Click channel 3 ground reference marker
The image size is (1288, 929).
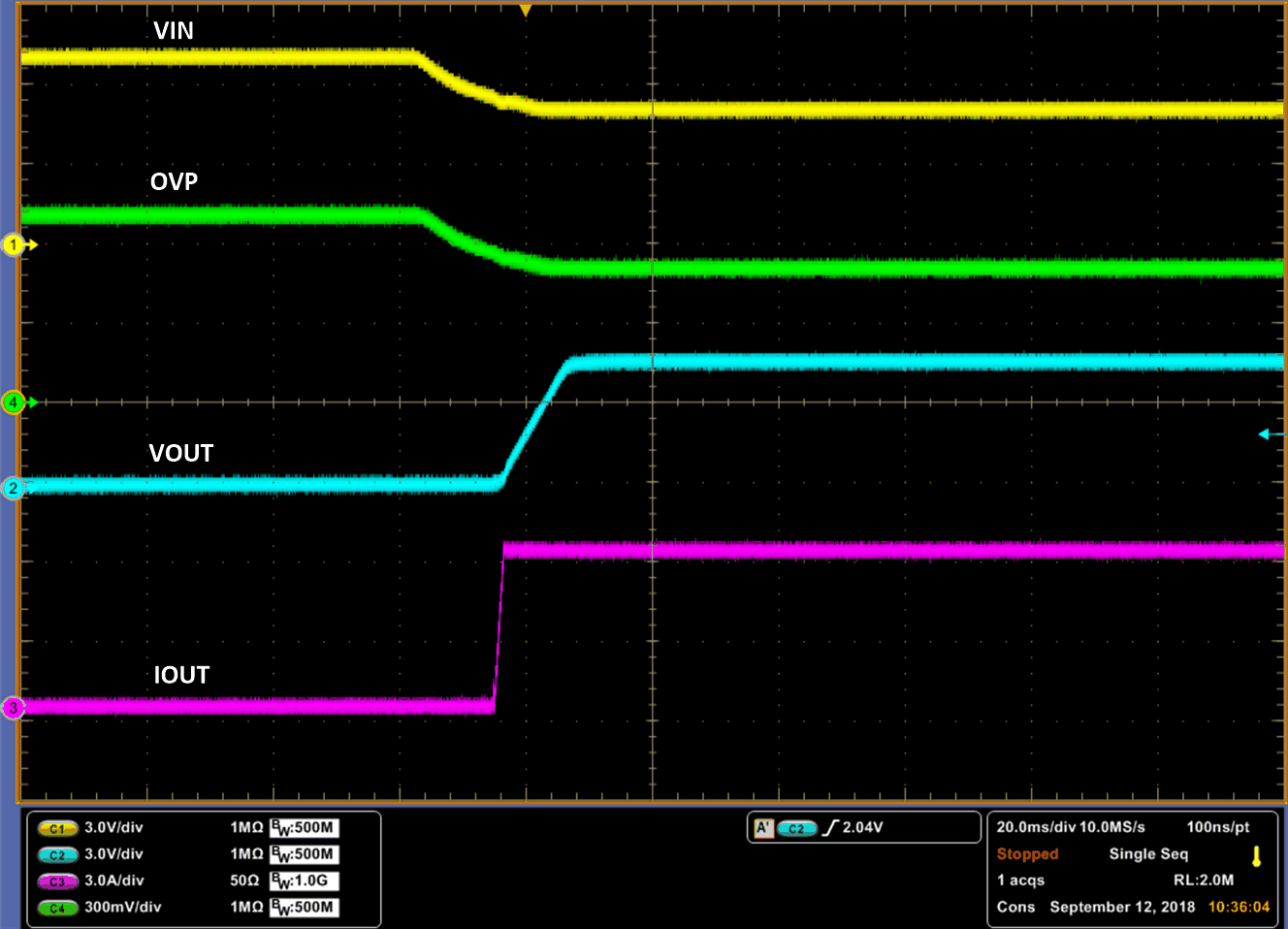[x=14, y=708]
